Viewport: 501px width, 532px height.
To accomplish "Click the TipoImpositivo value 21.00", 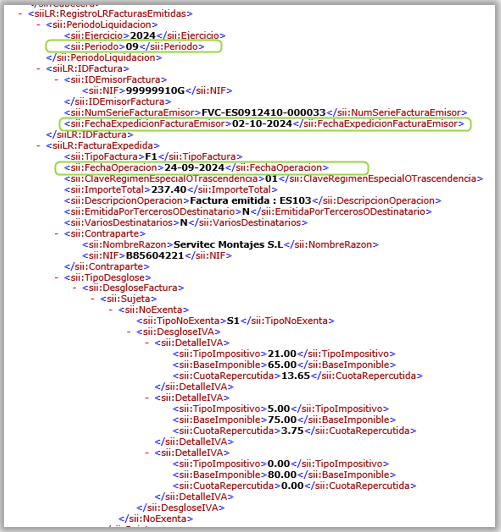I will (282, 354).
